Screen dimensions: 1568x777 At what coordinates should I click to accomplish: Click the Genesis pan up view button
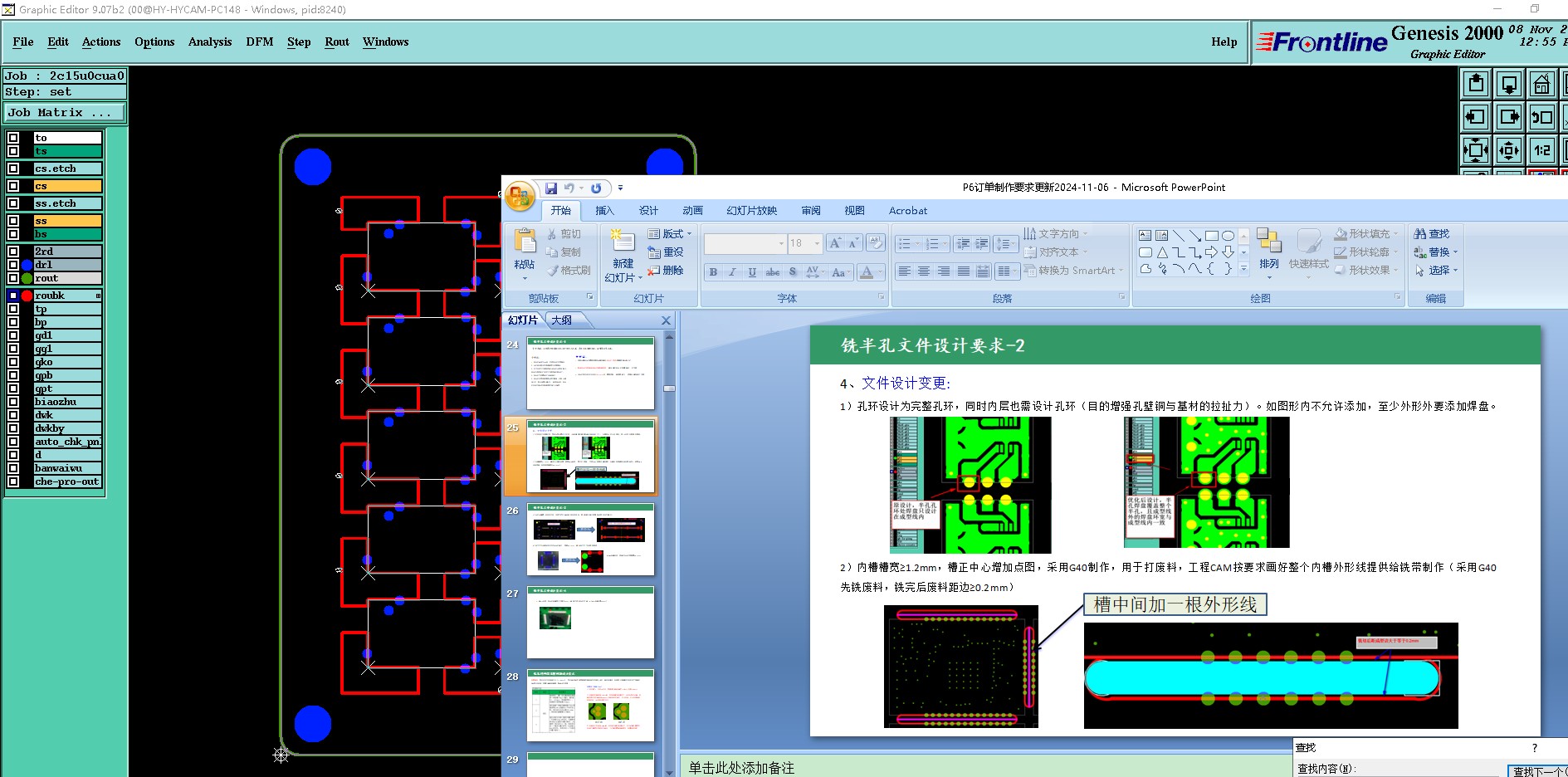tap(1476, 84)
